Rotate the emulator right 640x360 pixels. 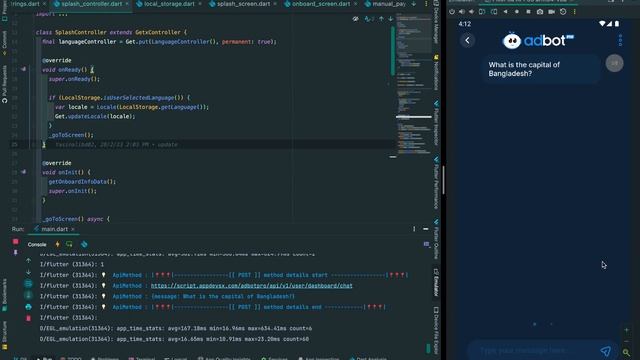(494, 12)
